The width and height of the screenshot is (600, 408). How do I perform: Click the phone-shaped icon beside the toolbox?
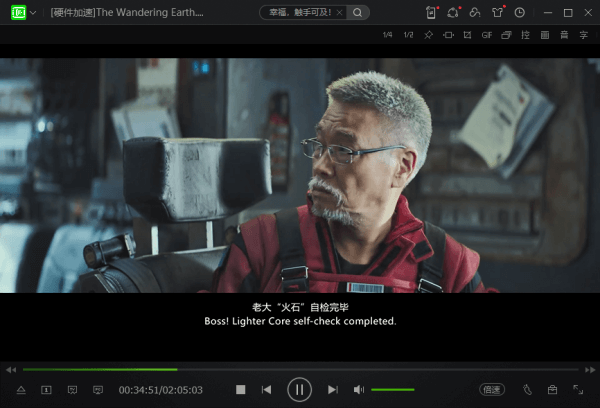pyautogui.click(x=527, y=390)
